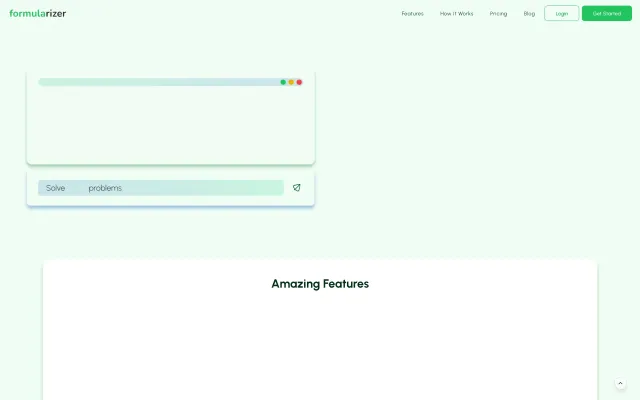Click the Login button
Image resolution: width=640 pixels, height=400 pixels.
point(561,14)
